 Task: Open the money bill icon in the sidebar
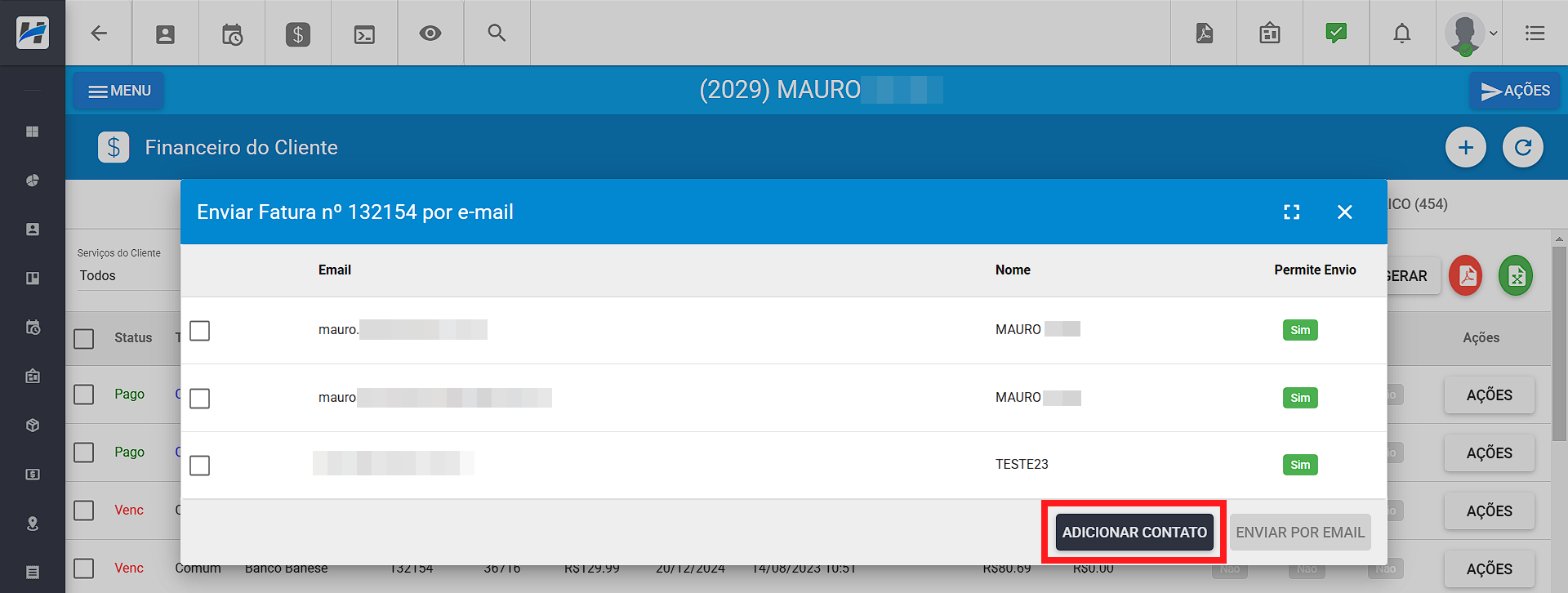pyautogui.click(x=33, y=475)
